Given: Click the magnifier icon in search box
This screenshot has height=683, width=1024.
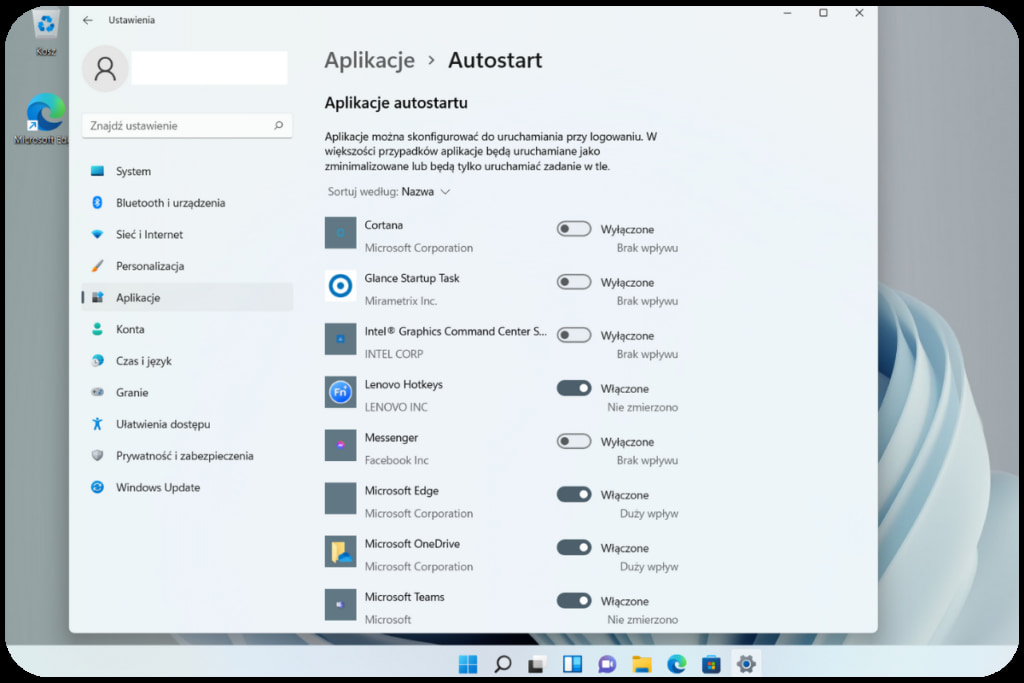Looking at the screenshot, I should pos(279,125).
